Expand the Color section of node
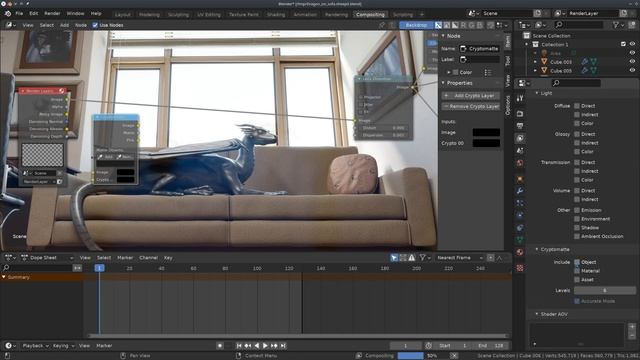The height and width of the screenshot is (360, 640). (449, 72)
